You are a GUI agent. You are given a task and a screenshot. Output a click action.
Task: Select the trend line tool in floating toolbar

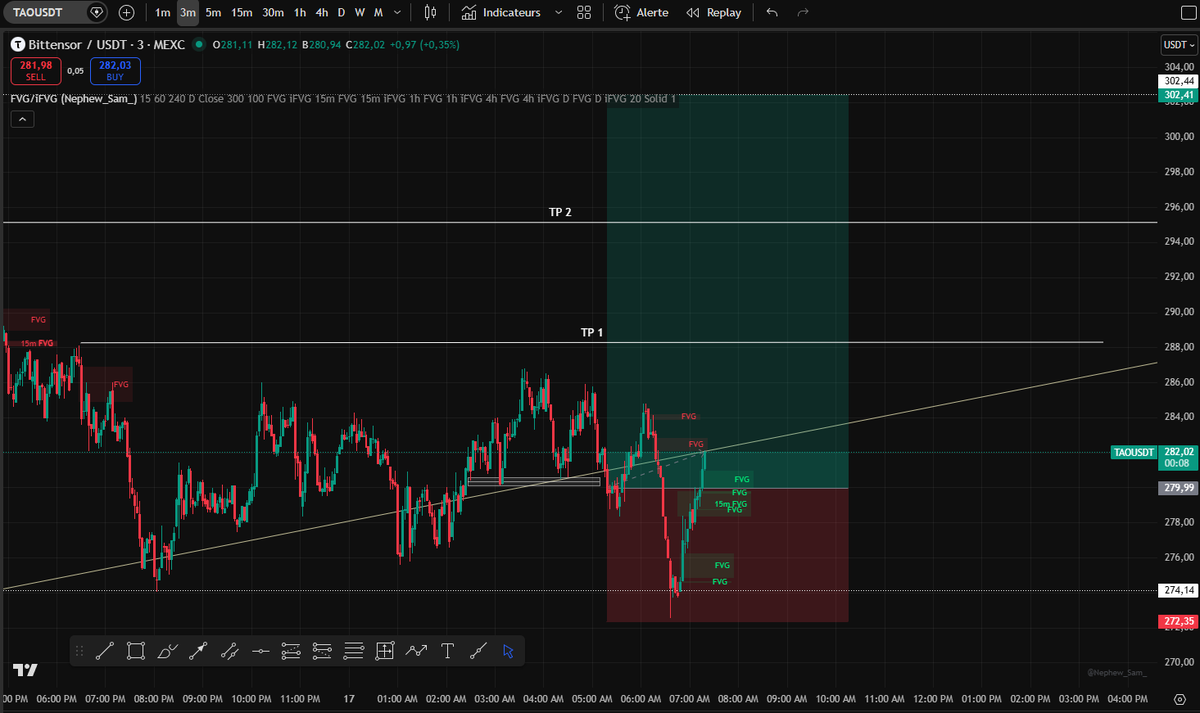click(105, 651)
